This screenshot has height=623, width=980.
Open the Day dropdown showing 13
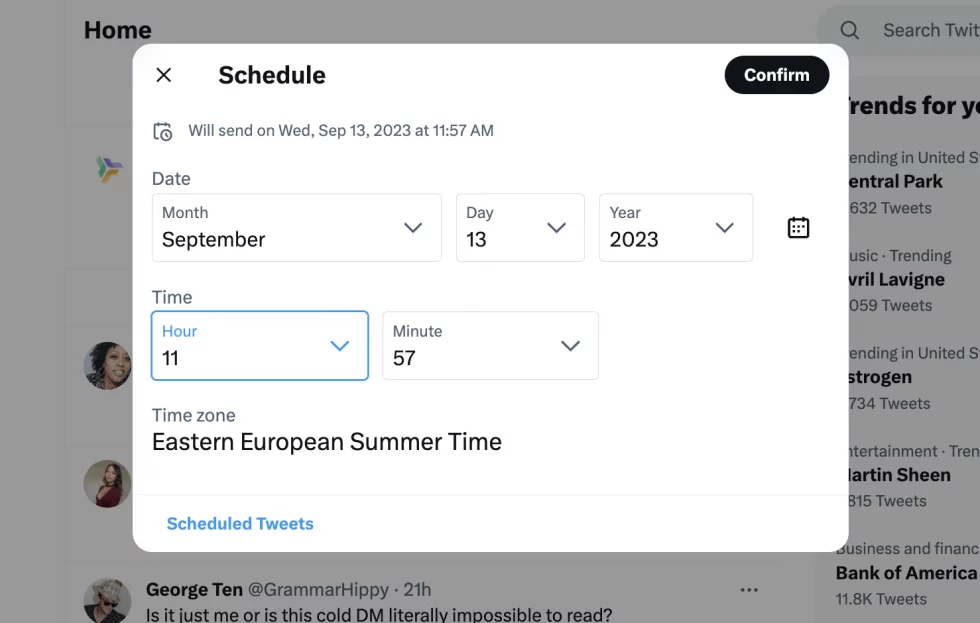coord(520,228)
